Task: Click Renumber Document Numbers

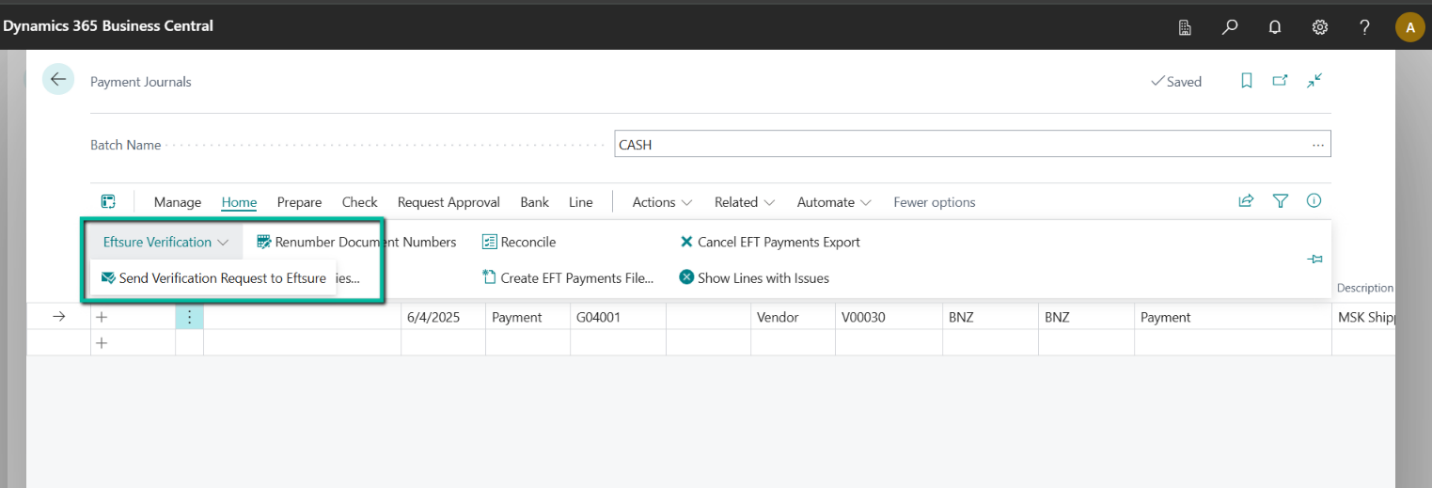Action: (x=356, y=242)
